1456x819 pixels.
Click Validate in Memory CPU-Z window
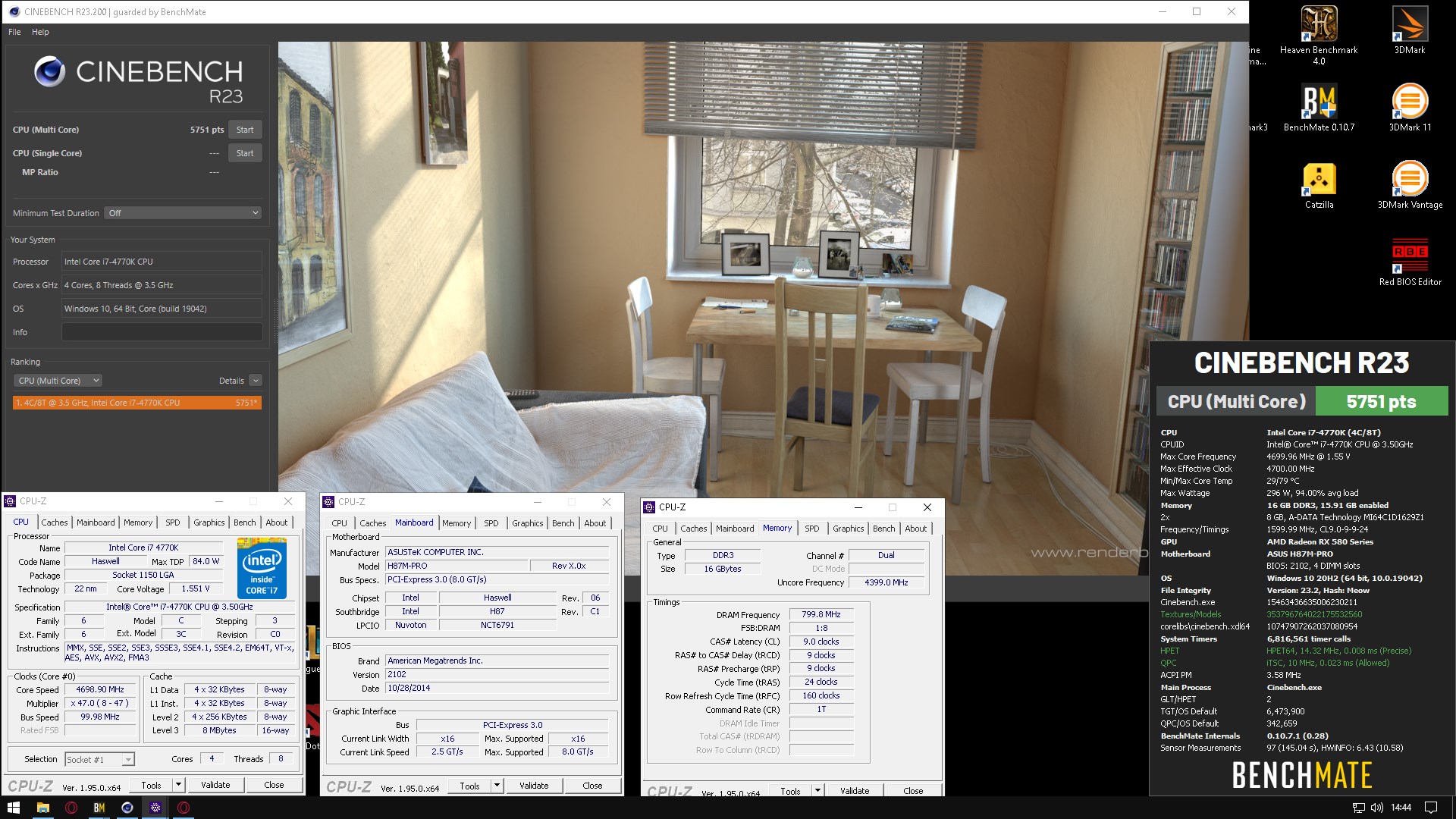(855, 790)
